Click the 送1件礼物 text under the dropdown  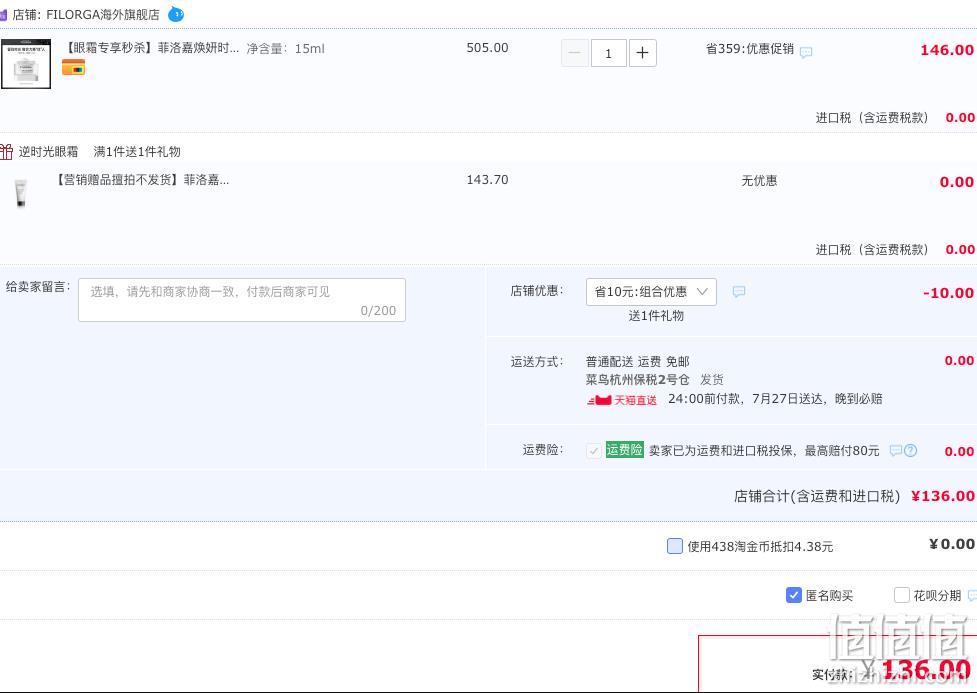[656, 316]
